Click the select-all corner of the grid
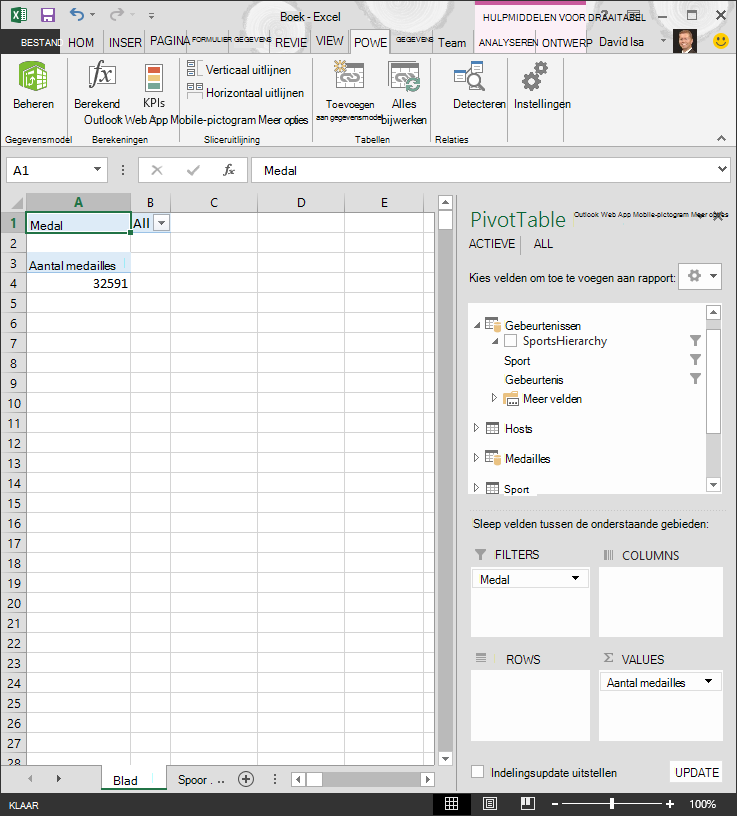 pos(14,202)
